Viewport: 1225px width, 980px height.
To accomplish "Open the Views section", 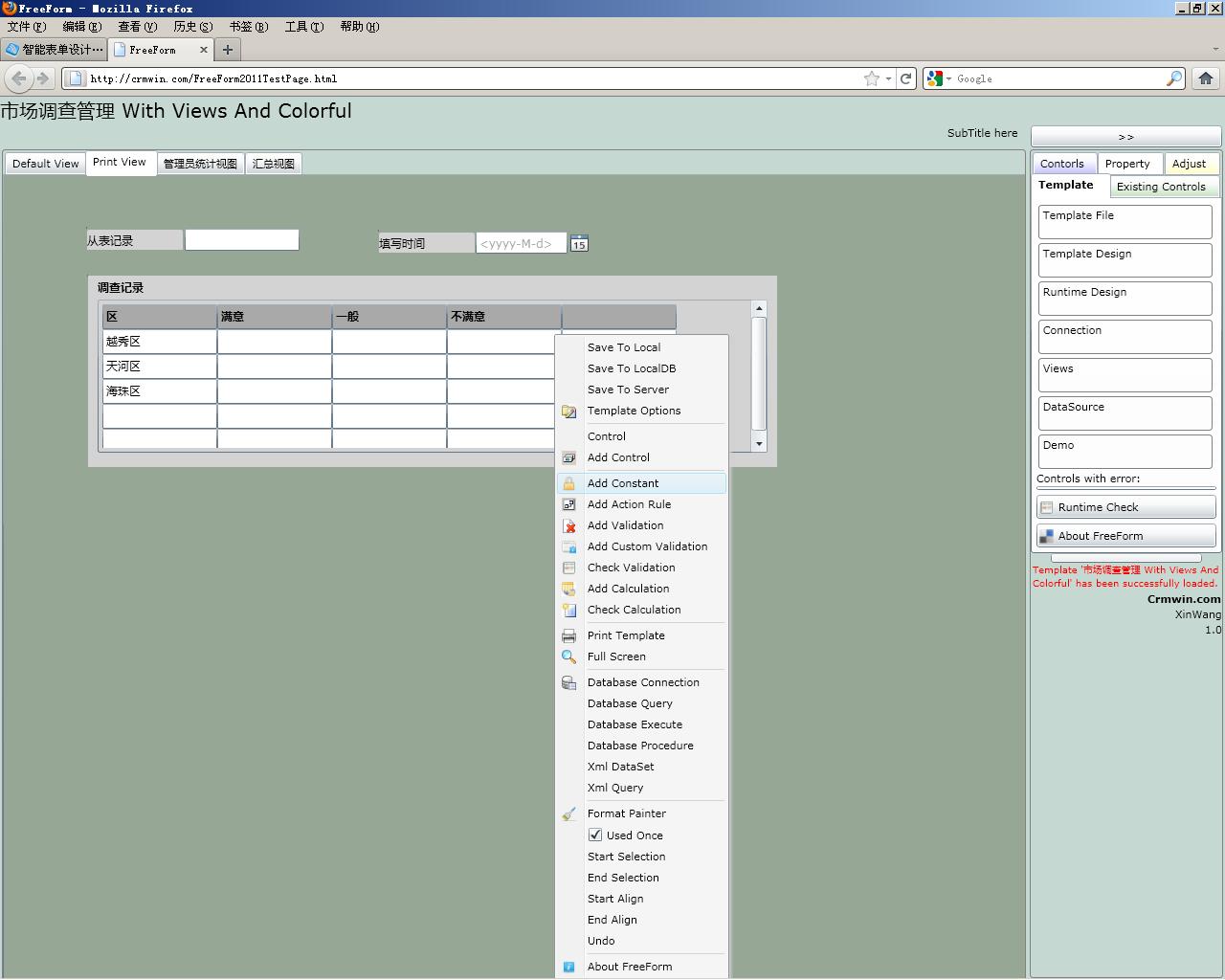I will (x=1125, y=375).
